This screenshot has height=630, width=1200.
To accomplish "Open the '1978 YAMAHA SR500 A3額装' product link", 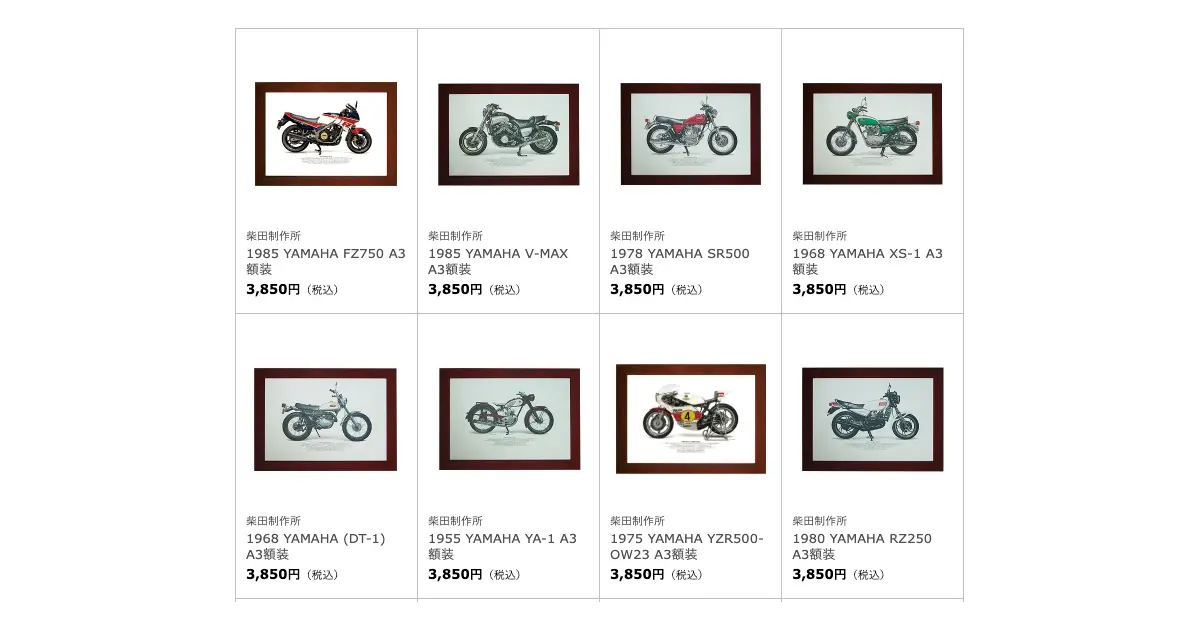I will (680, 261).
